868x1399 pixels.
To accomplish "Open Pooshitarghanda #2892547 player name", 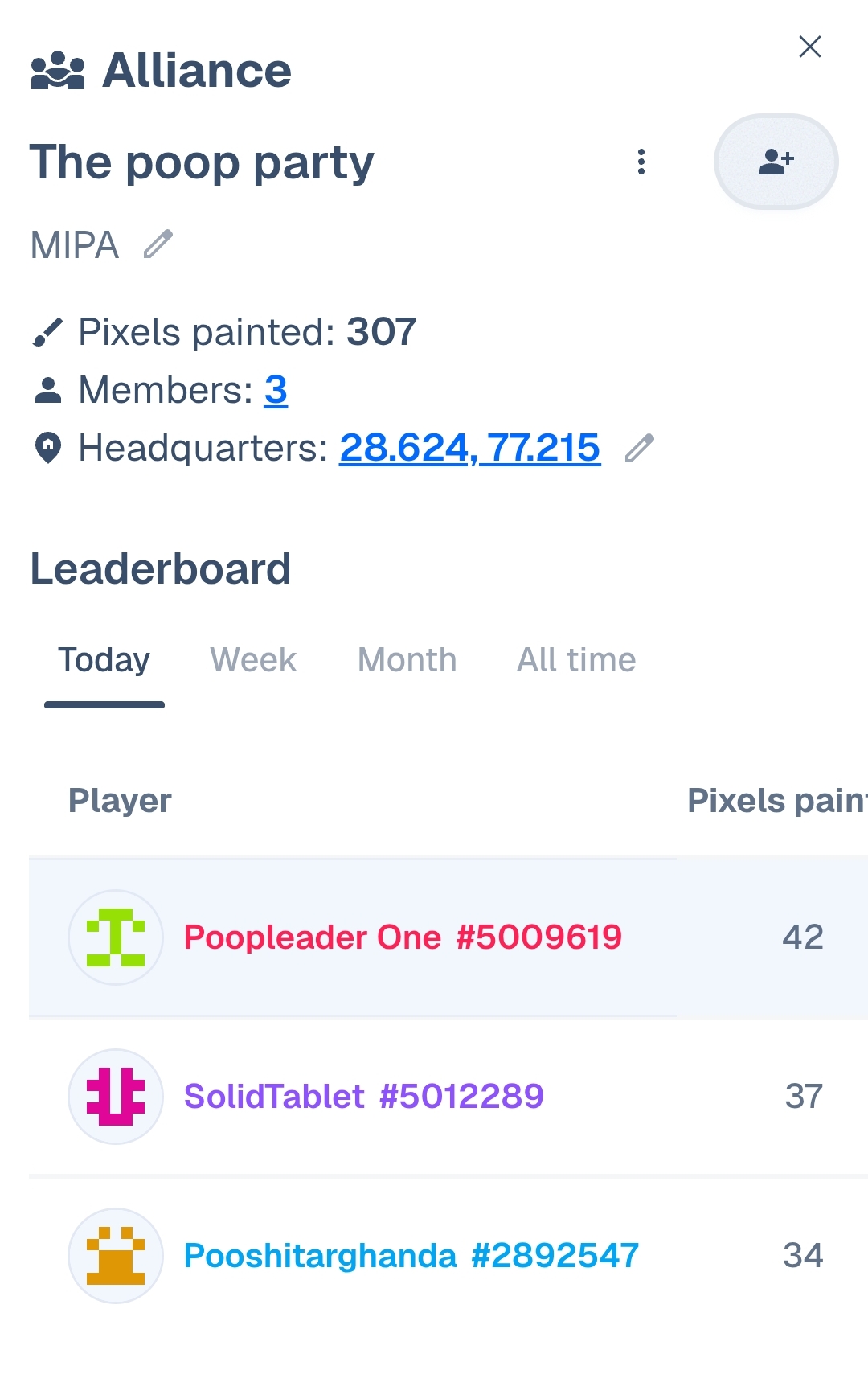I will (x=411, y=1256).
